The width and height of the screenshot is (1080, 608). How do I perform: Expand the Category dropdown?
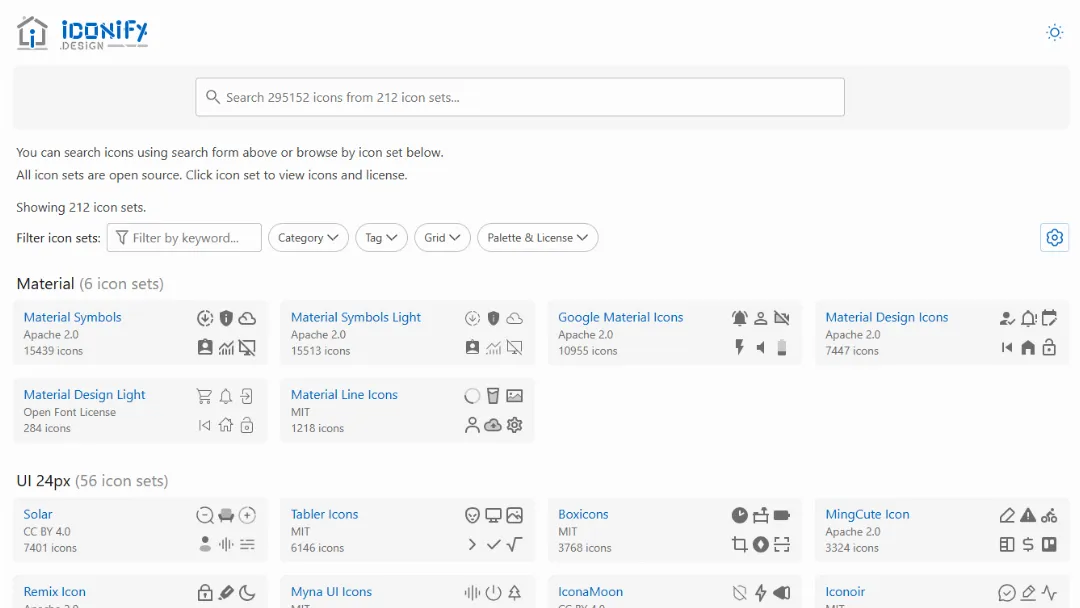[x=308, y=238]
